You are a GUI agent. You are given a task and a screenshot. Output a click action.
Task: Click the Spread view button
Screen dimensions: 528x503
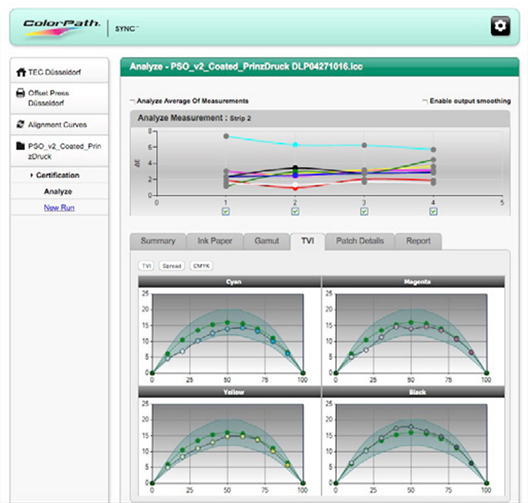tap(172, 266)
